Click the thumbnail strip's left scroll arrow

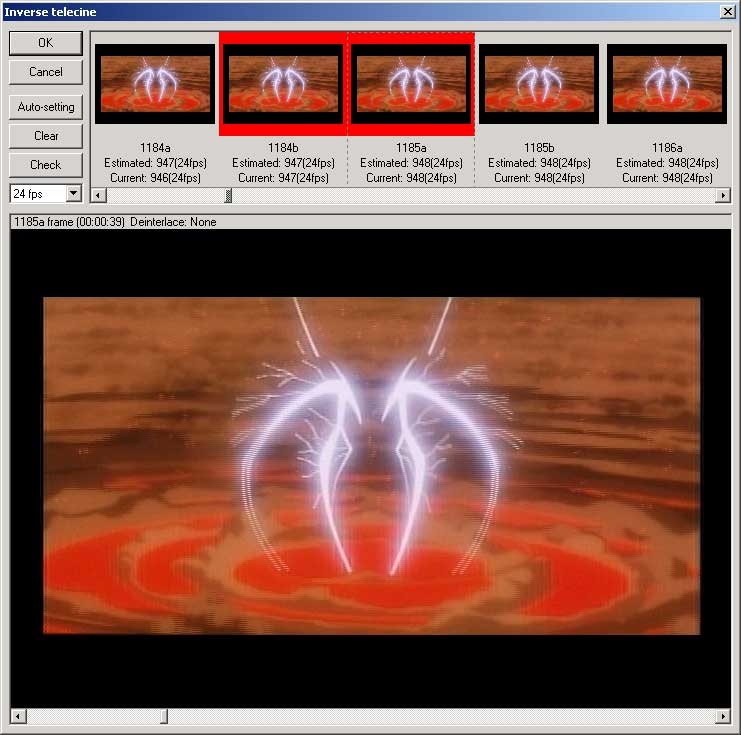[x=98, y=195]
